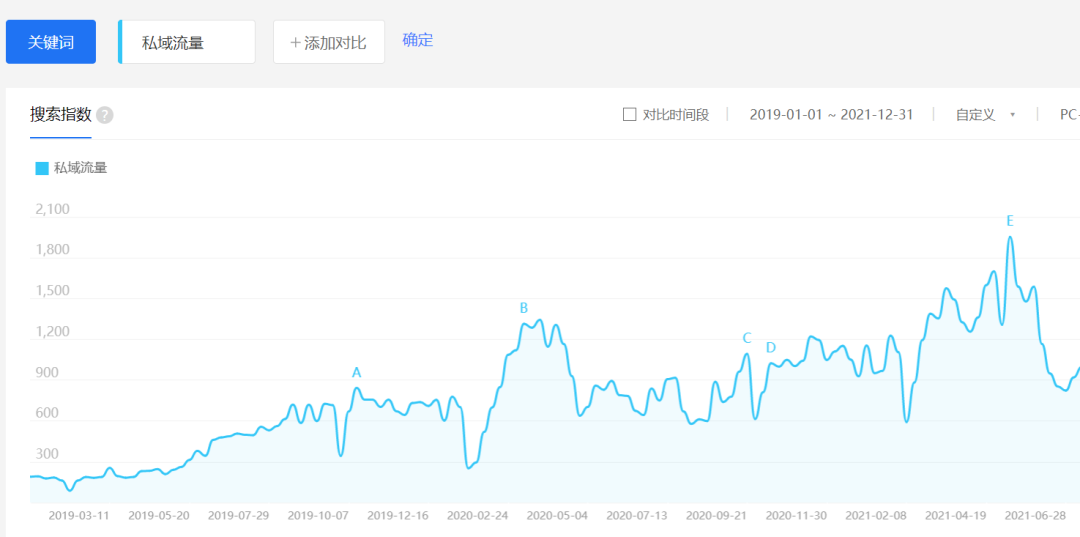Click marker B on the chart
Screen dimensions: 1080x537
tap(523, 308)
